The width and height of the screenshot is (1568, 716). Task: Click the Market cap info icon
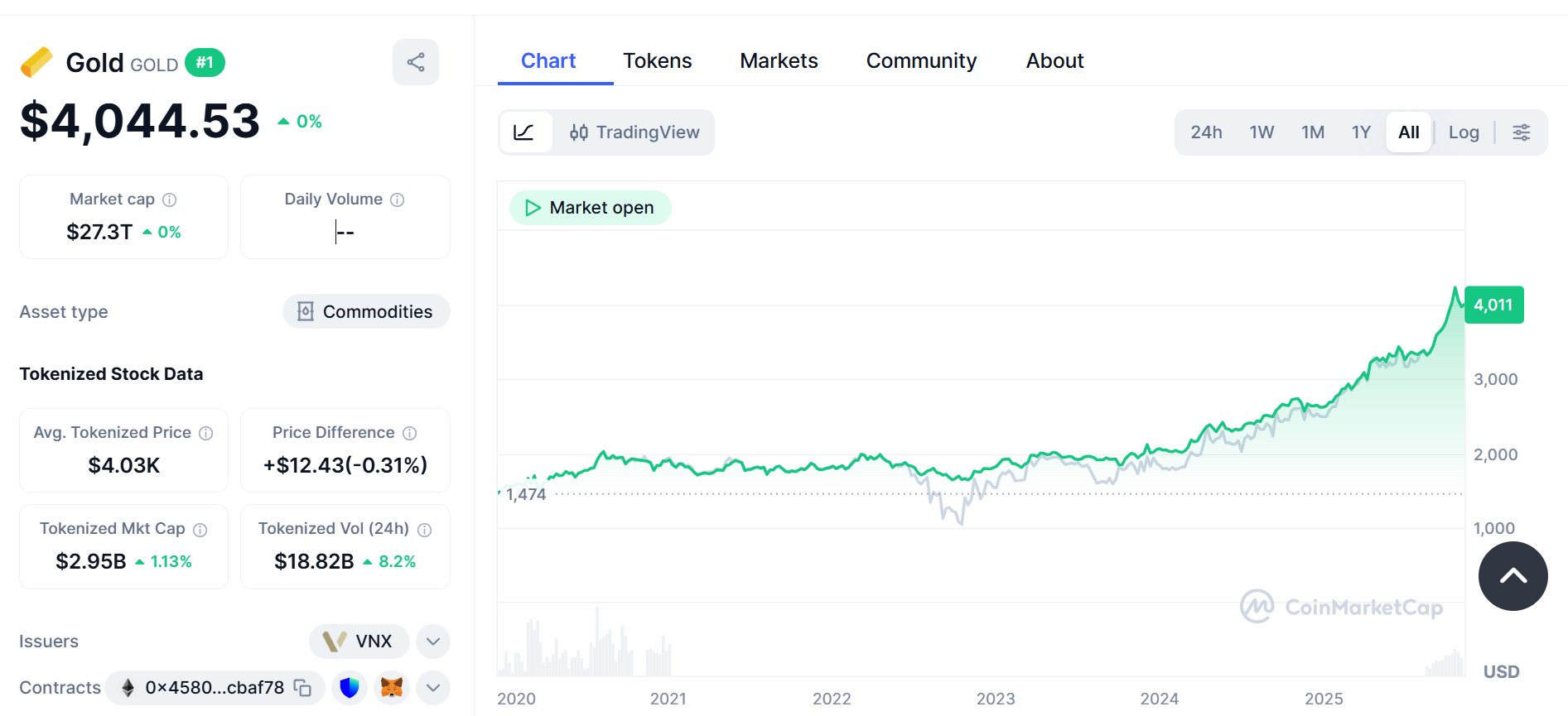tap(170, 199)
